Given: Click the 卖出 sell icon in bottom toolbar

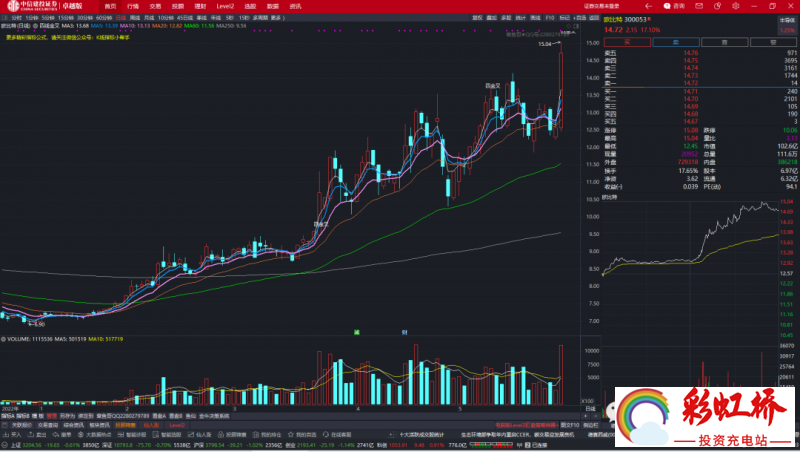Looking at the screenshot, I should [x=31, y=435].
